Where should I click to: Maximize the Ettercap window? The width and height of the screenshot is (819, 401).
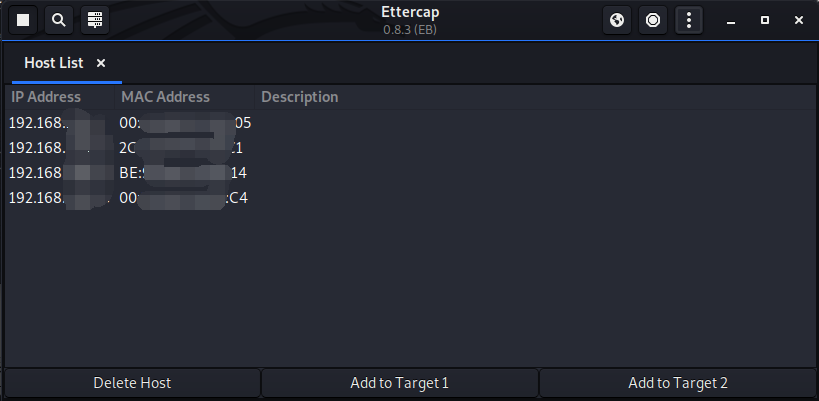[765, 20]
